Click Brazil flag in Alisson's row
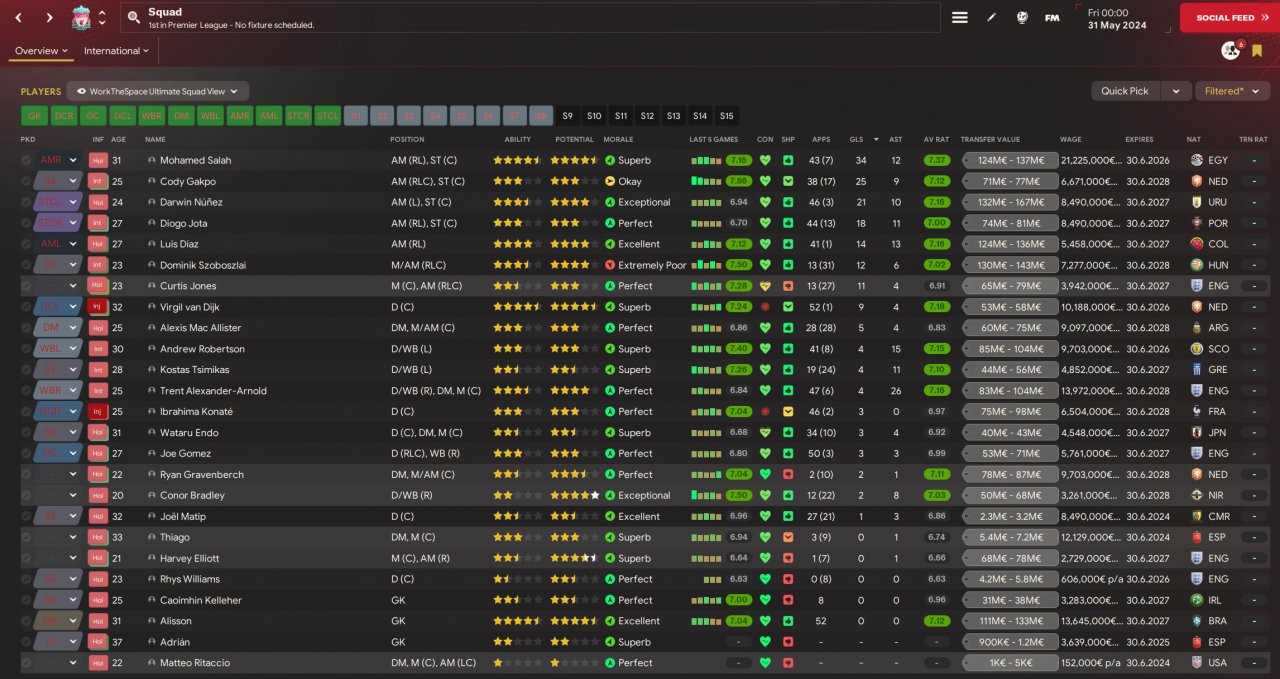This screenshot has height=679, width=1280. 1197,621
